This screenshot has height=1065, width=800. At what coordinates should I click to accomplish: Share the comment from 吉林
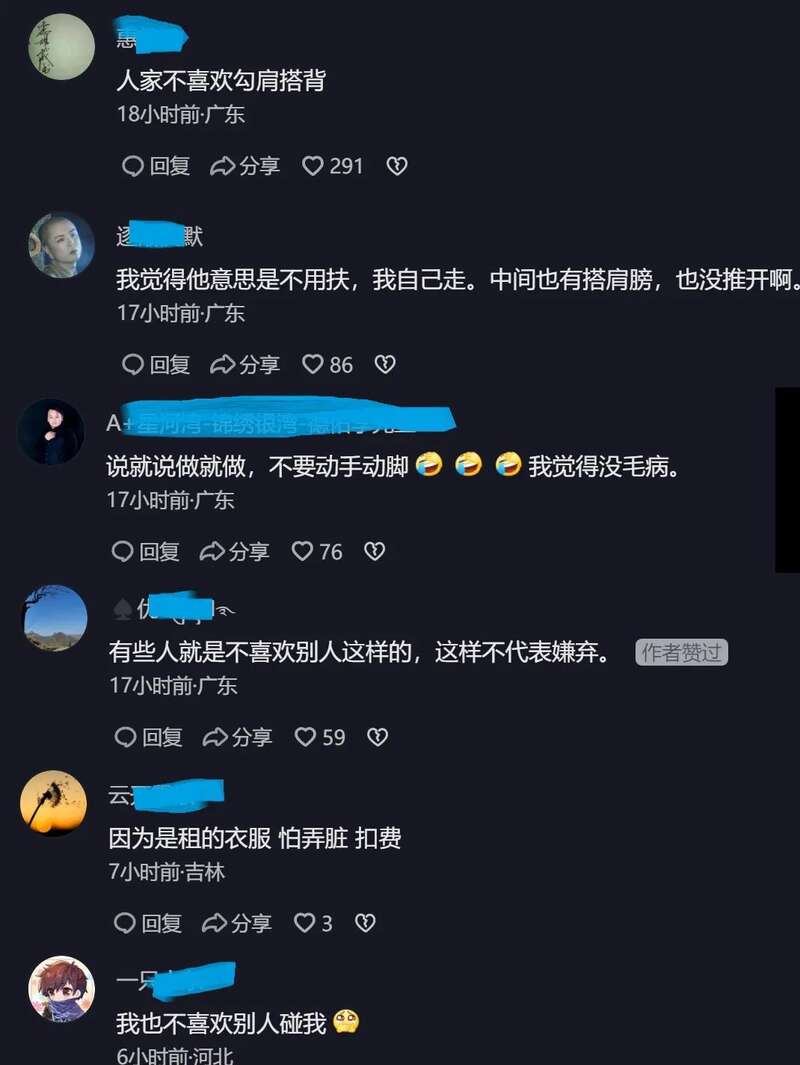[237, 923]
